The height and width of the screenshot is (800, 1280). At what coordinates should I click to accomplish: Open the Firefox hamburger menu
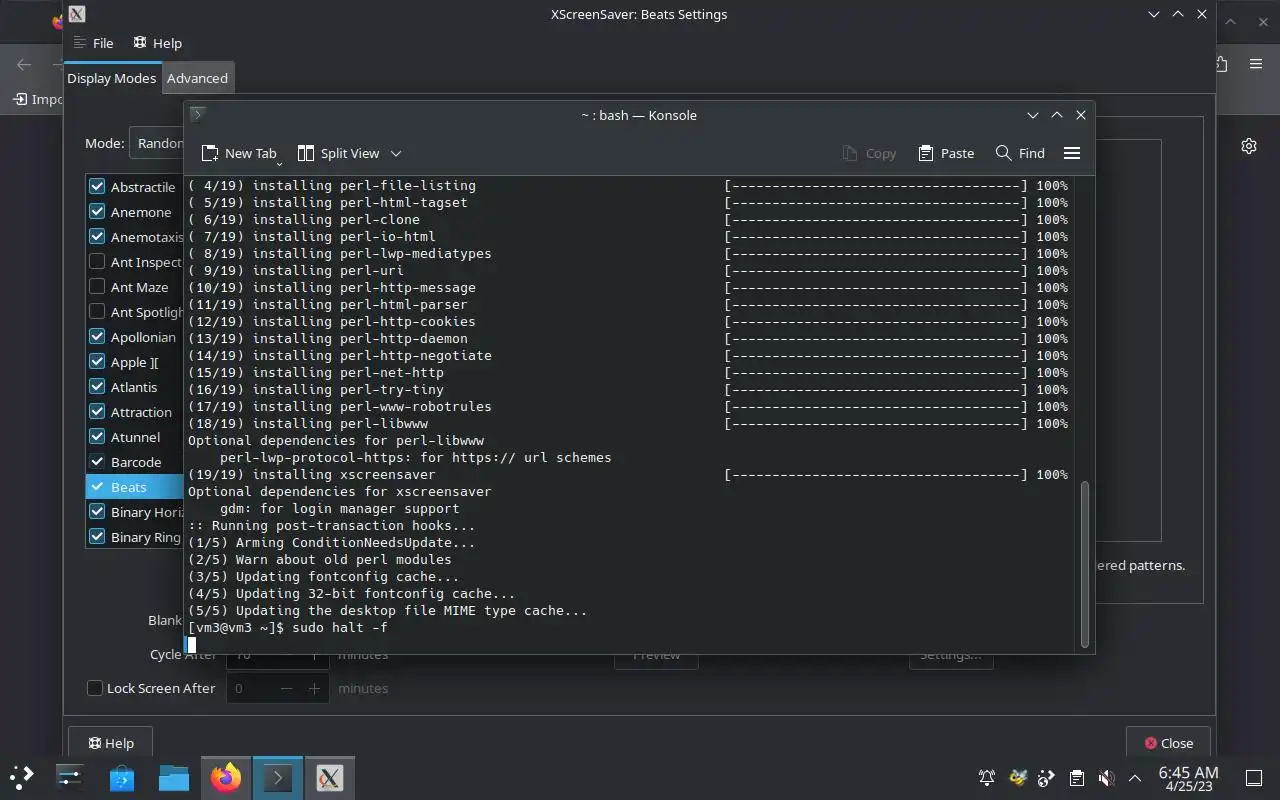point(1256,64)
